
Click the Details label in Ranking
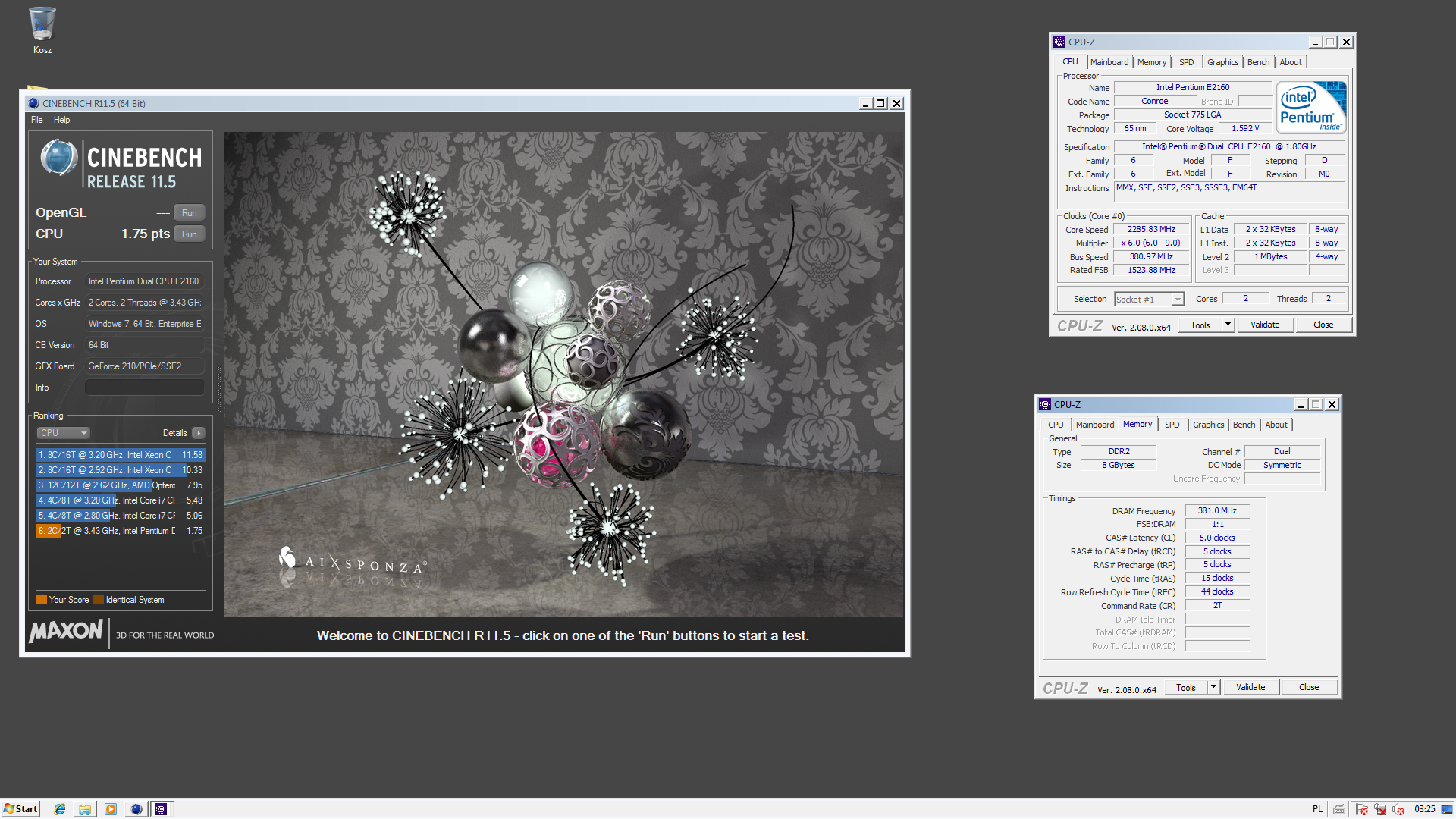174,433
